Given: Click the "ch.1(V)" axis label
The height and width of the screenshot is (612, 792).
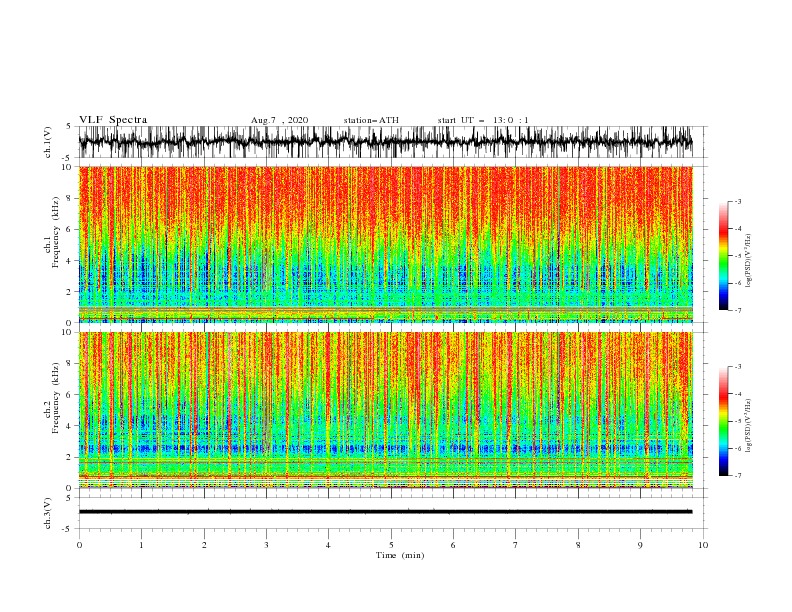Looking at the screenshot, I should 48,142.
